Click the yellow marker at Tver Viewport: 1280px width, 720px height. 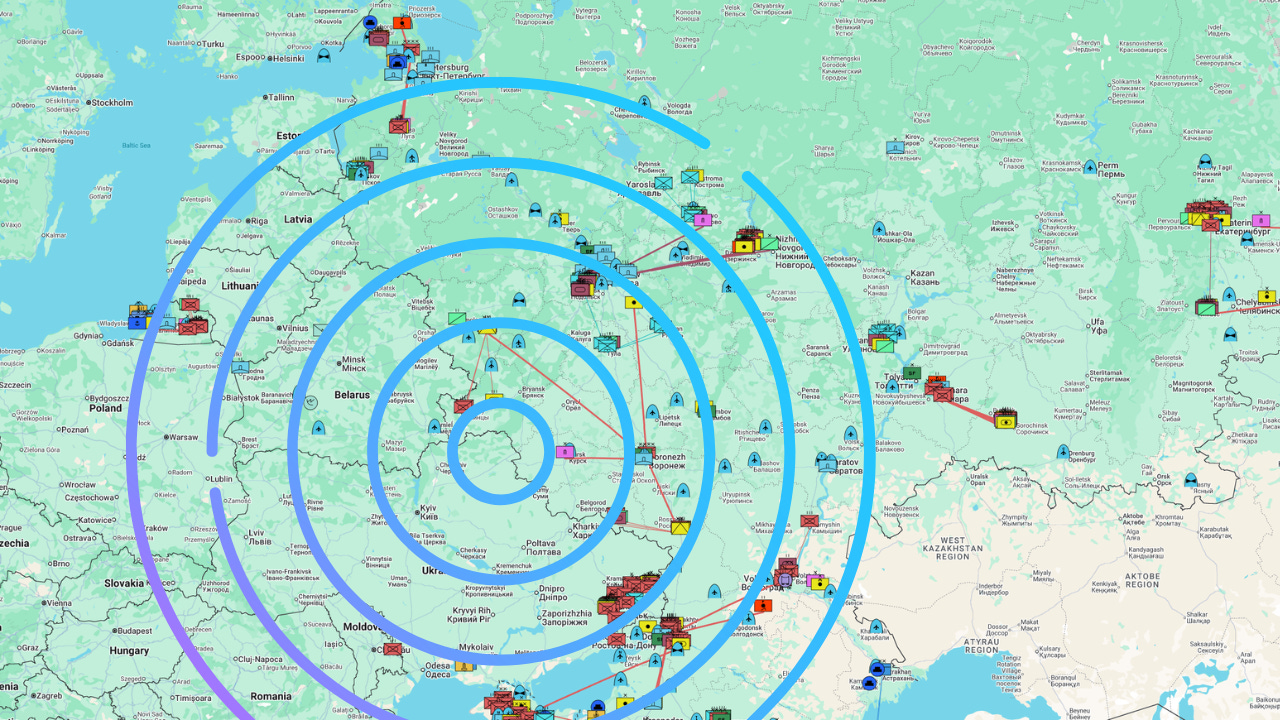point(562,217)
